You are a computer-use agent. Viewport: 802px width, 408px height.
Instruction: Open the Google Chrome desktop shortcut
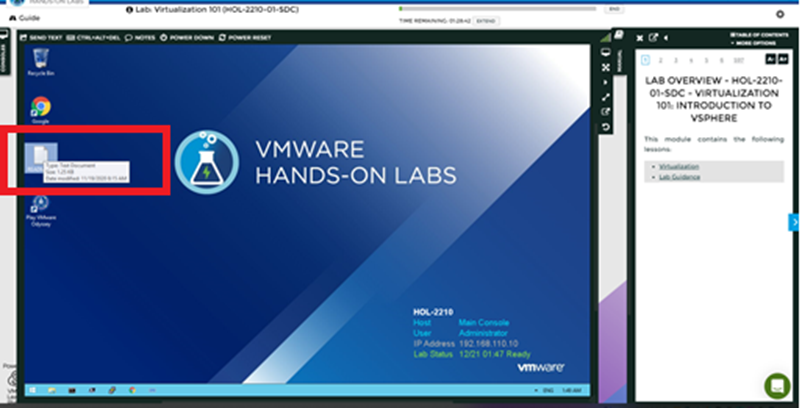[40, 109]
